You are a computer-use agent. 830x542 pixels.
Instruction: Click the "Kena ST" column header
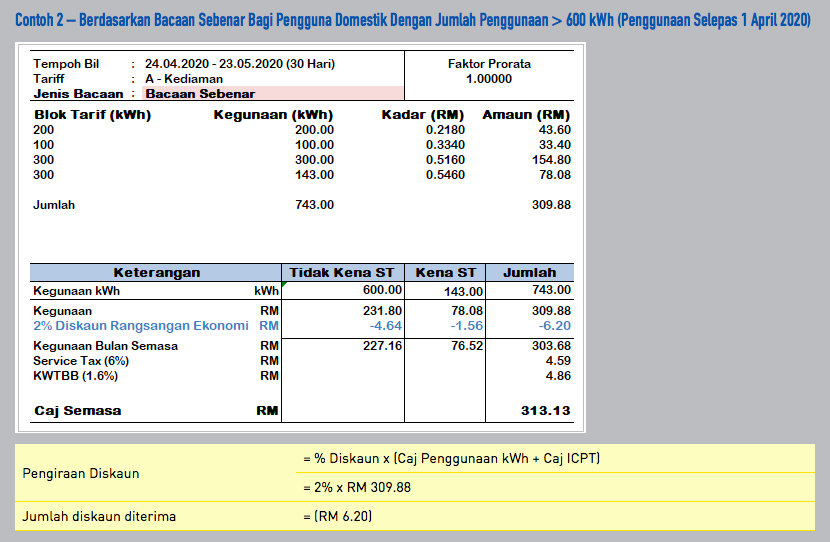click(446, 272)
